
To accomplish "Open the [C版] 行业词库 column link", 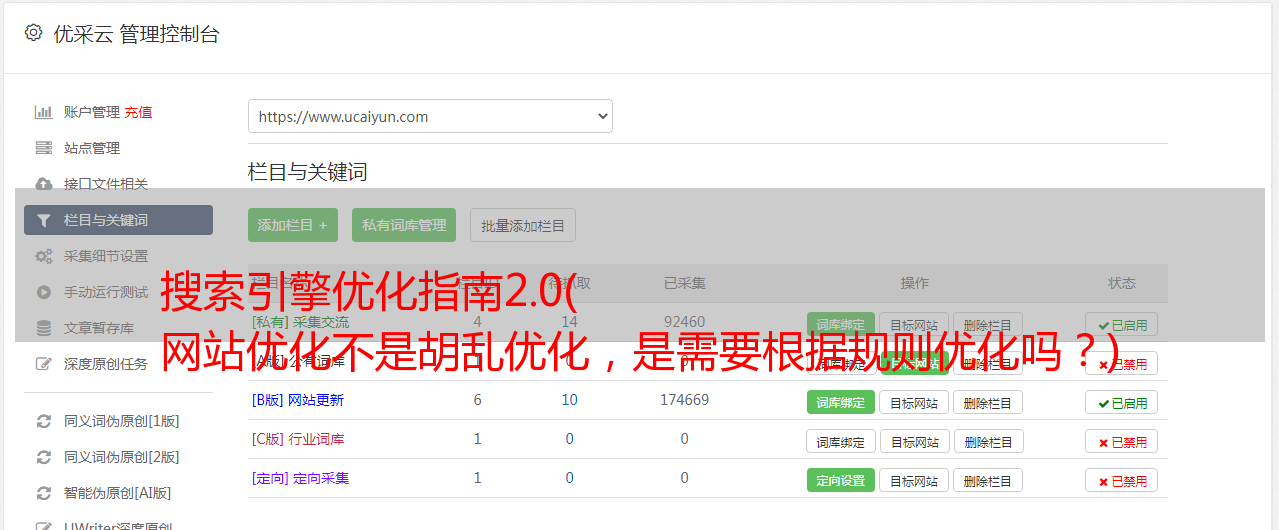I will point(298,439).
